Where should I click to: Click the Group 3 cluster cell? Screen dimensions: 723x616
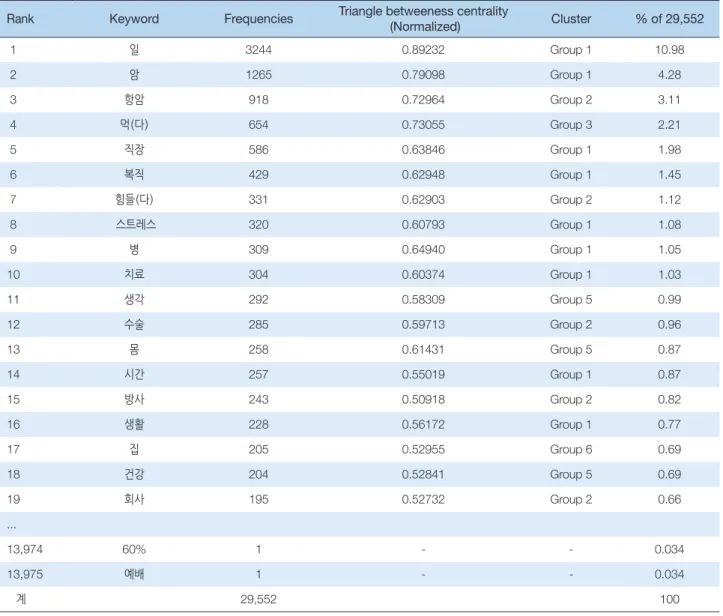coord(571,124)
